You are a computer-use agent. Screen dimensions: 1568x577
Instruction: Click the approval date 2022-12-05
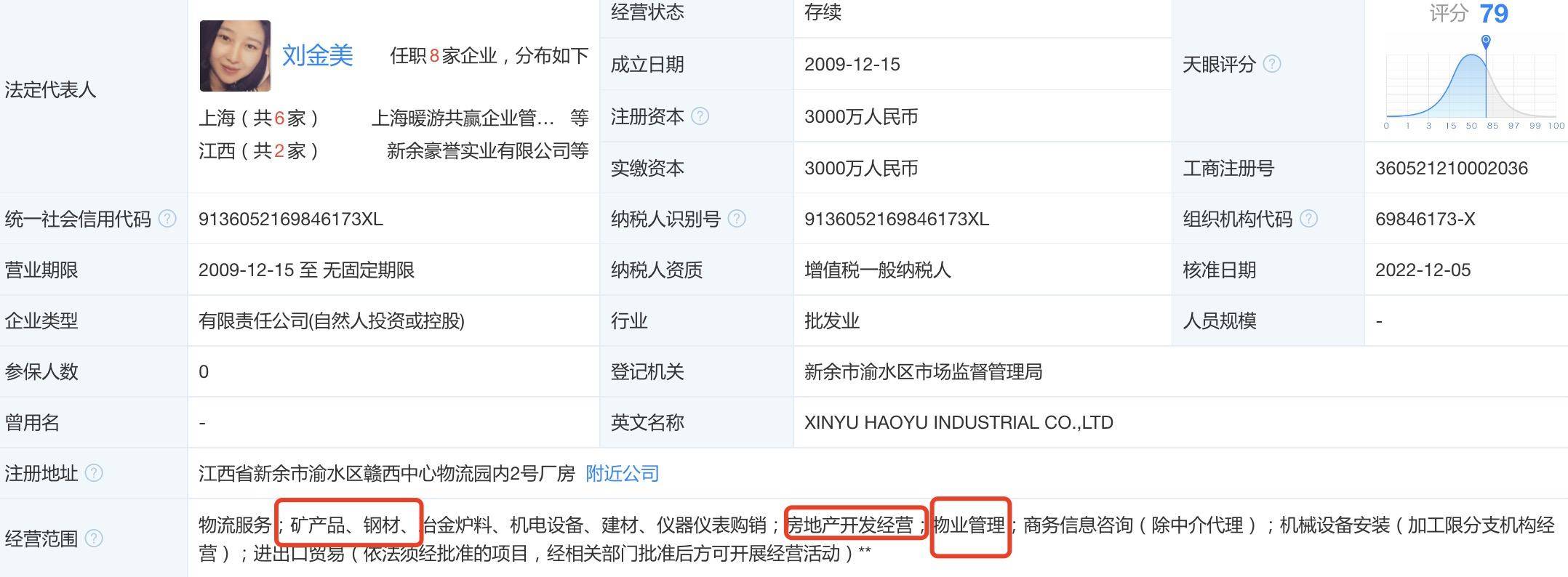[x=1423, y=270]
